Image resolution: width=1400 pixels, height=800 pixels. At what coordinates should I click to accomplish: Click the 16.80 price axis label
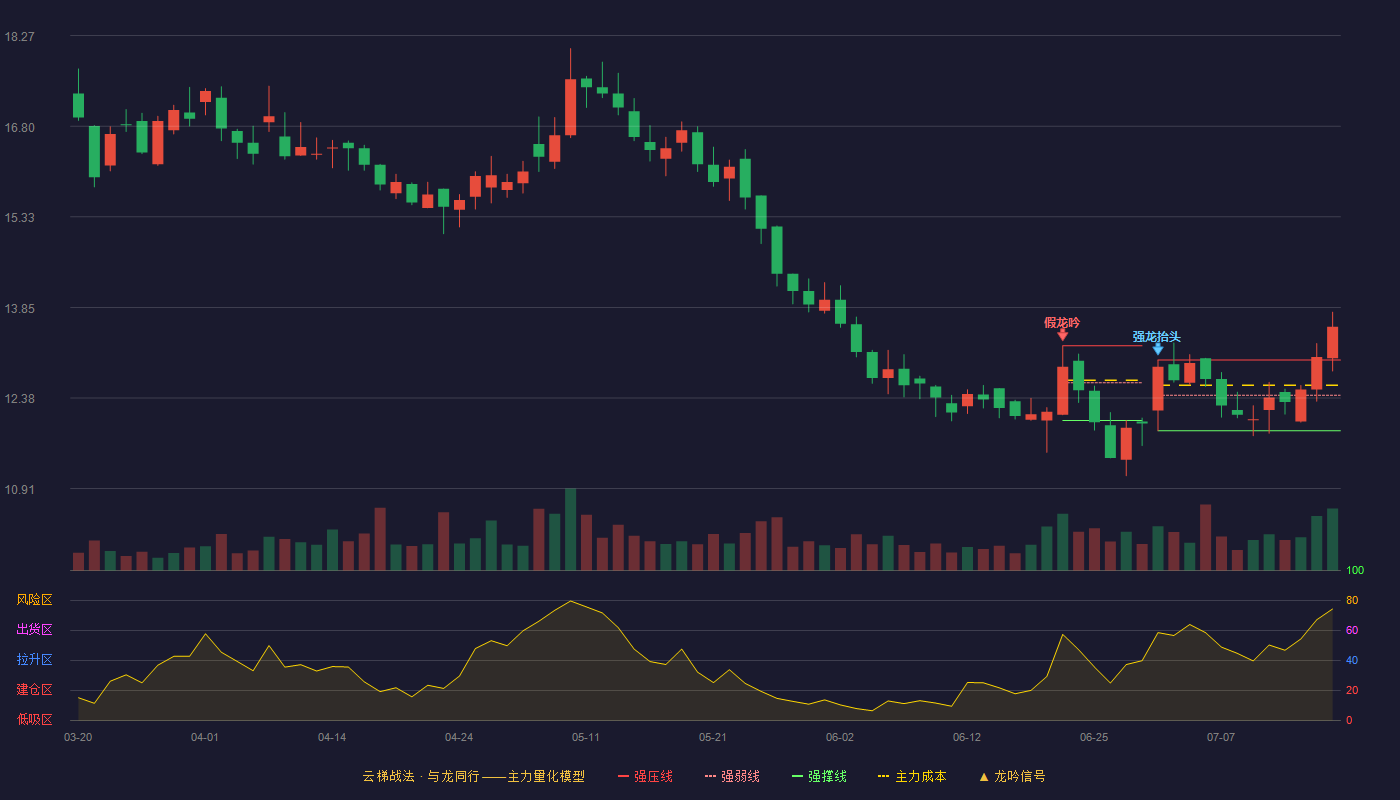tap(19, 127)
